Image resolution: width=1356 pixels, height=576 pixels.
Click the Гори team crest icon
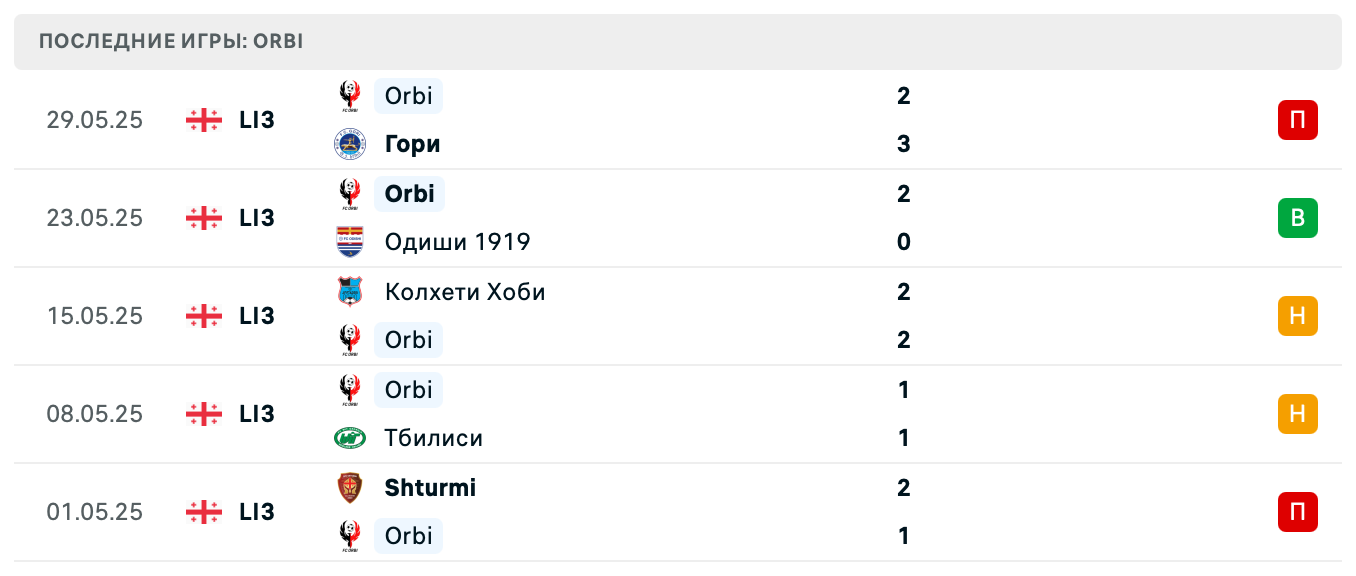pyautogui.click(x=349, y=144)
